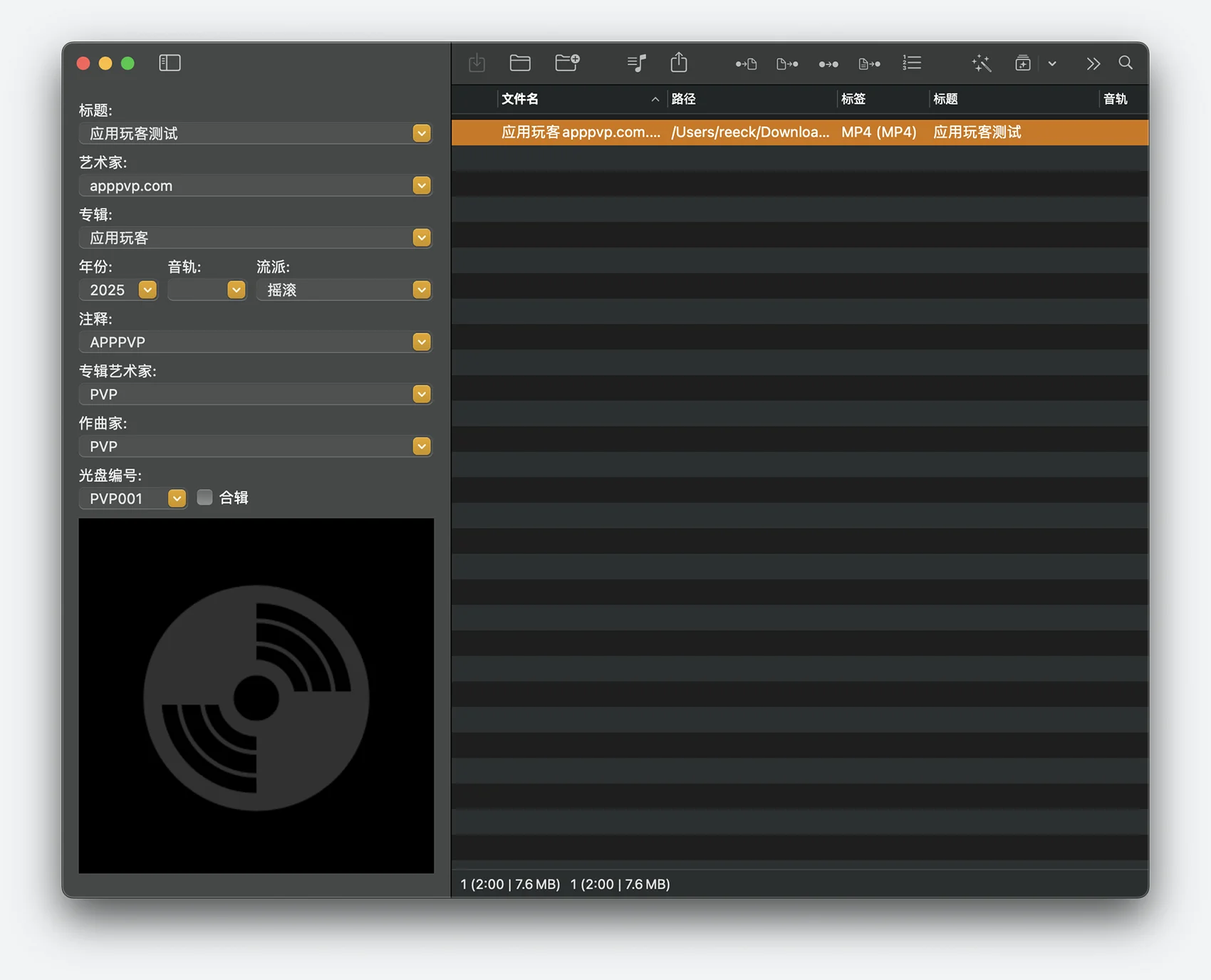Viewport: 1211px width, 980px height.
Task: Open the 艺术家 field dropdown arrow
Action: point(422,186)
